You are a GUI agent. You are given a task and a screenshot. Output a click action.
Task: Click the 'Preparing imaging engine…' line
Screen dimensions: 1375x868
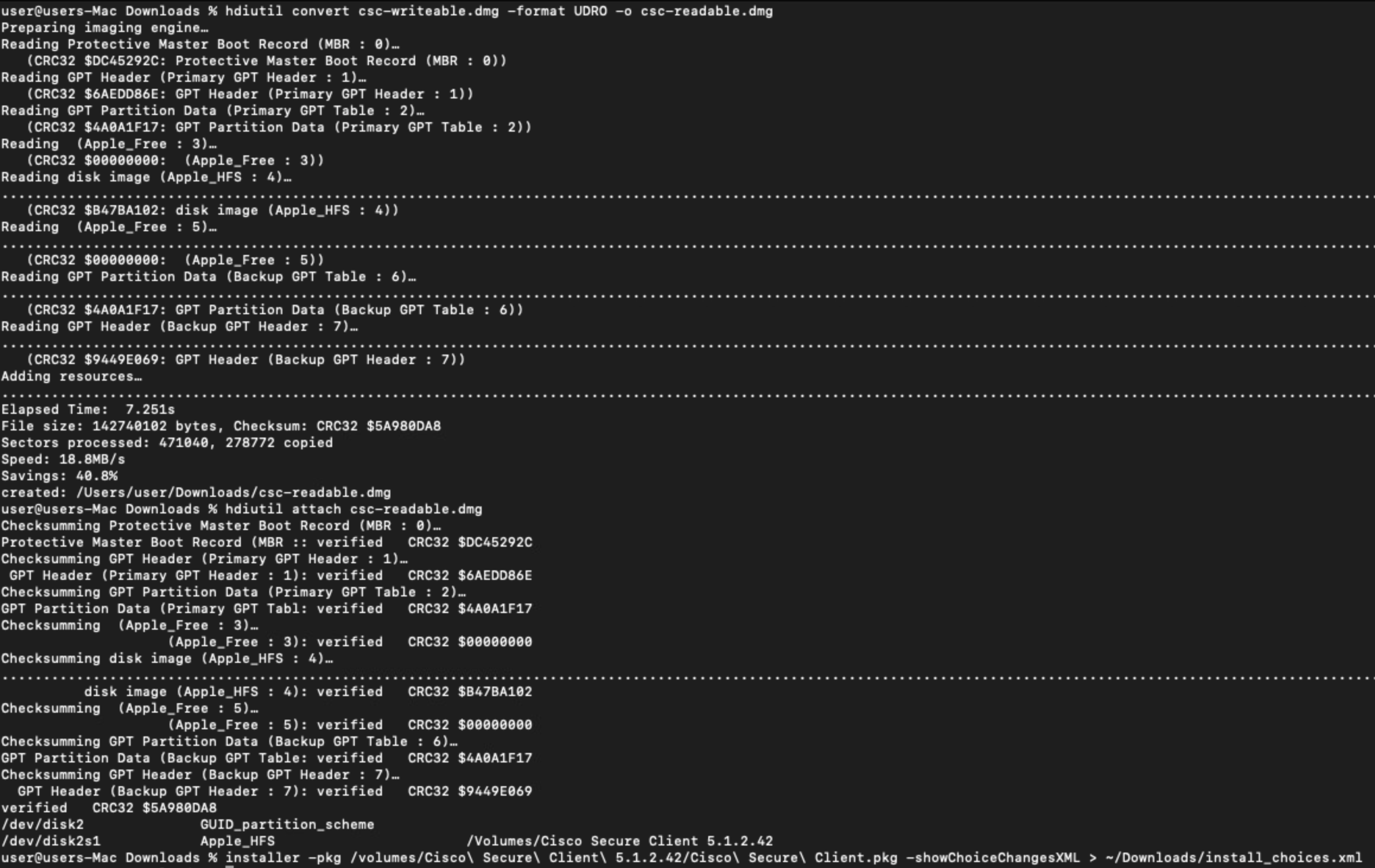coord(104,28)
